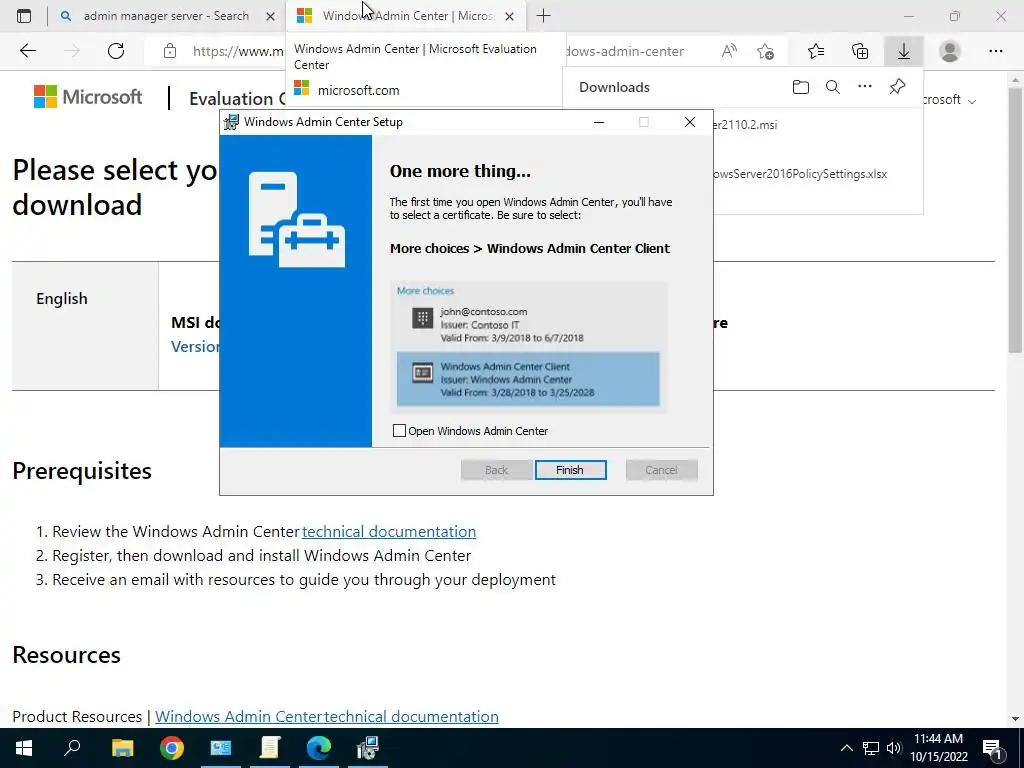Open the notification center

click(993, 748)
